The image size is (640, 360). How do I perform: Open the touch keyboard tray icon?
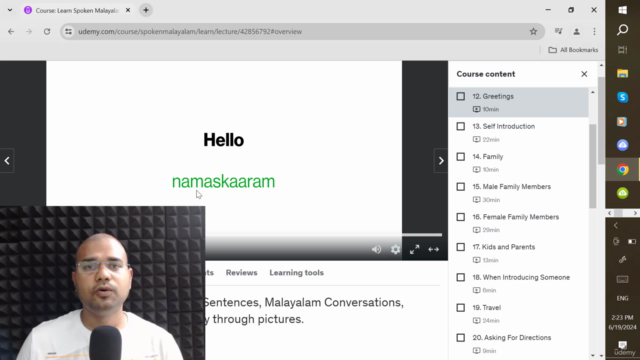click(622, 279)
